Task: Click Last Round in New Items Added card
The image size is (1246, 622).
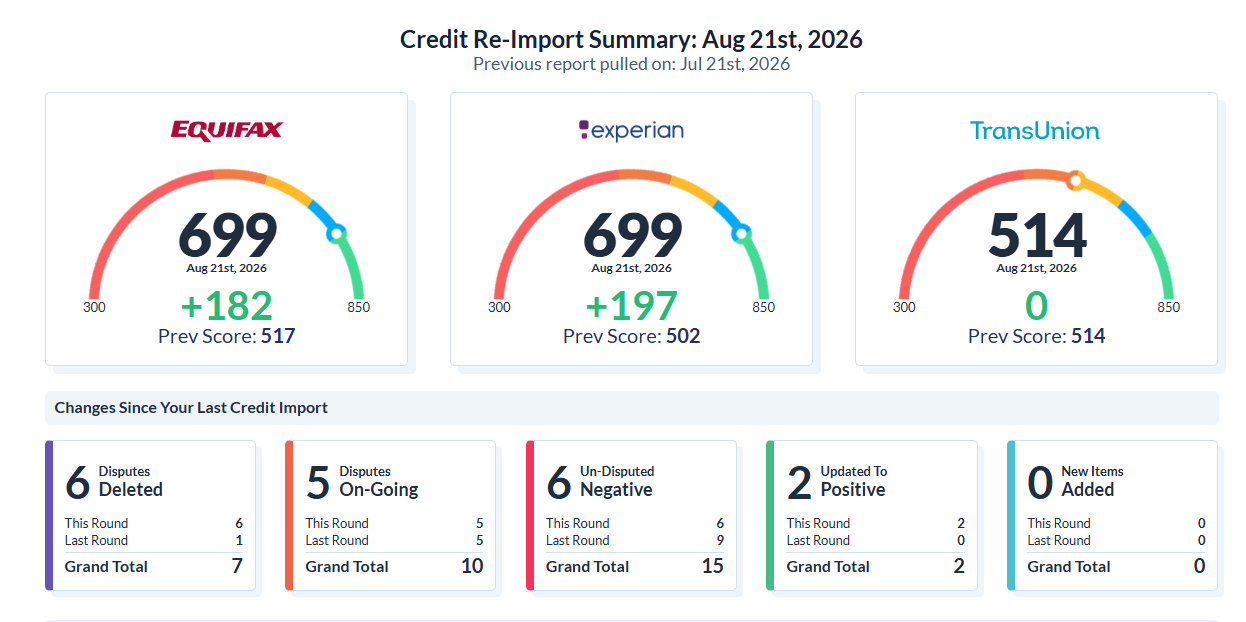Action: tap(1059, 540)
